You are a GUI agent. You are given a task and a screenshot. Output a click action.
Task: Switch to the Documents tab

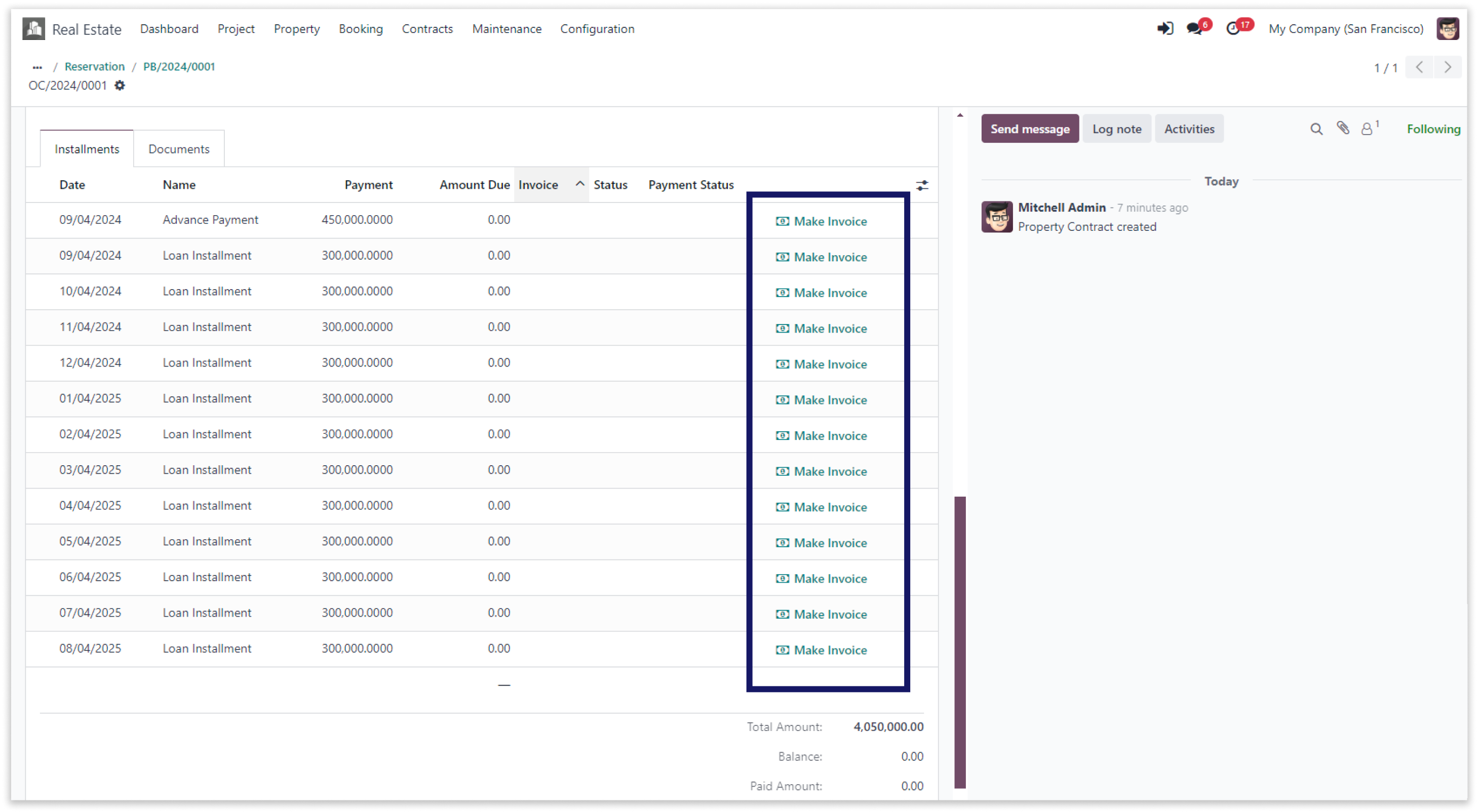point(179,149)
